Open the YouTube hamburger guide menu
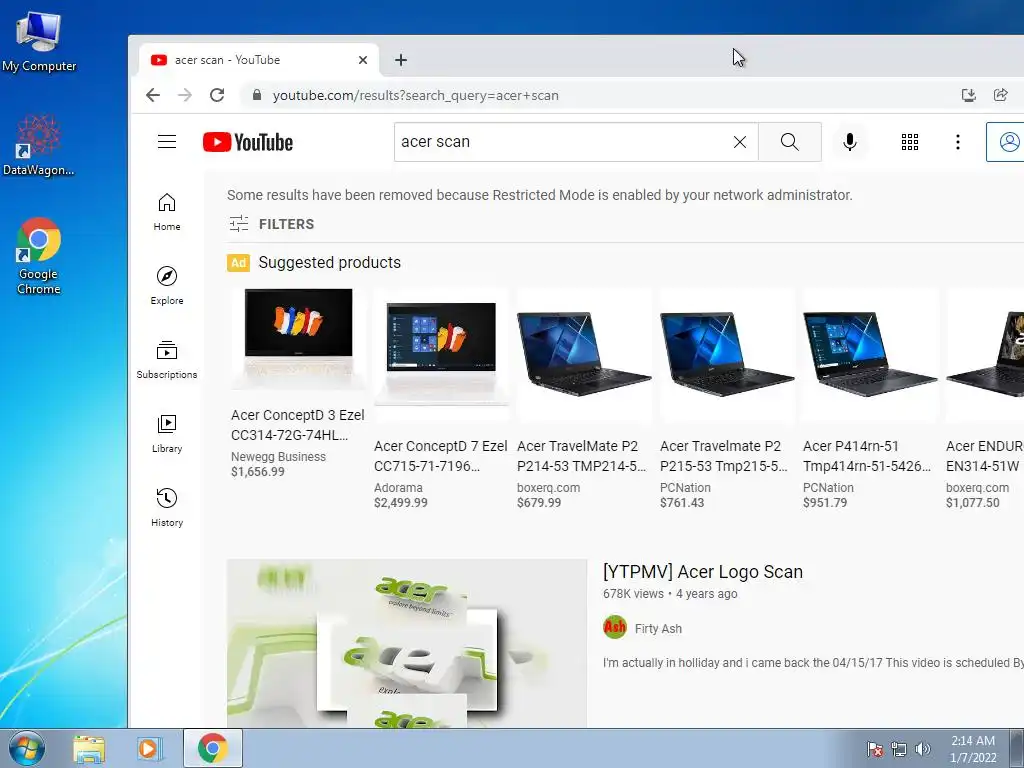This screenshot has height=768, width=1024. pyautogui.click(x=167, y=142)
